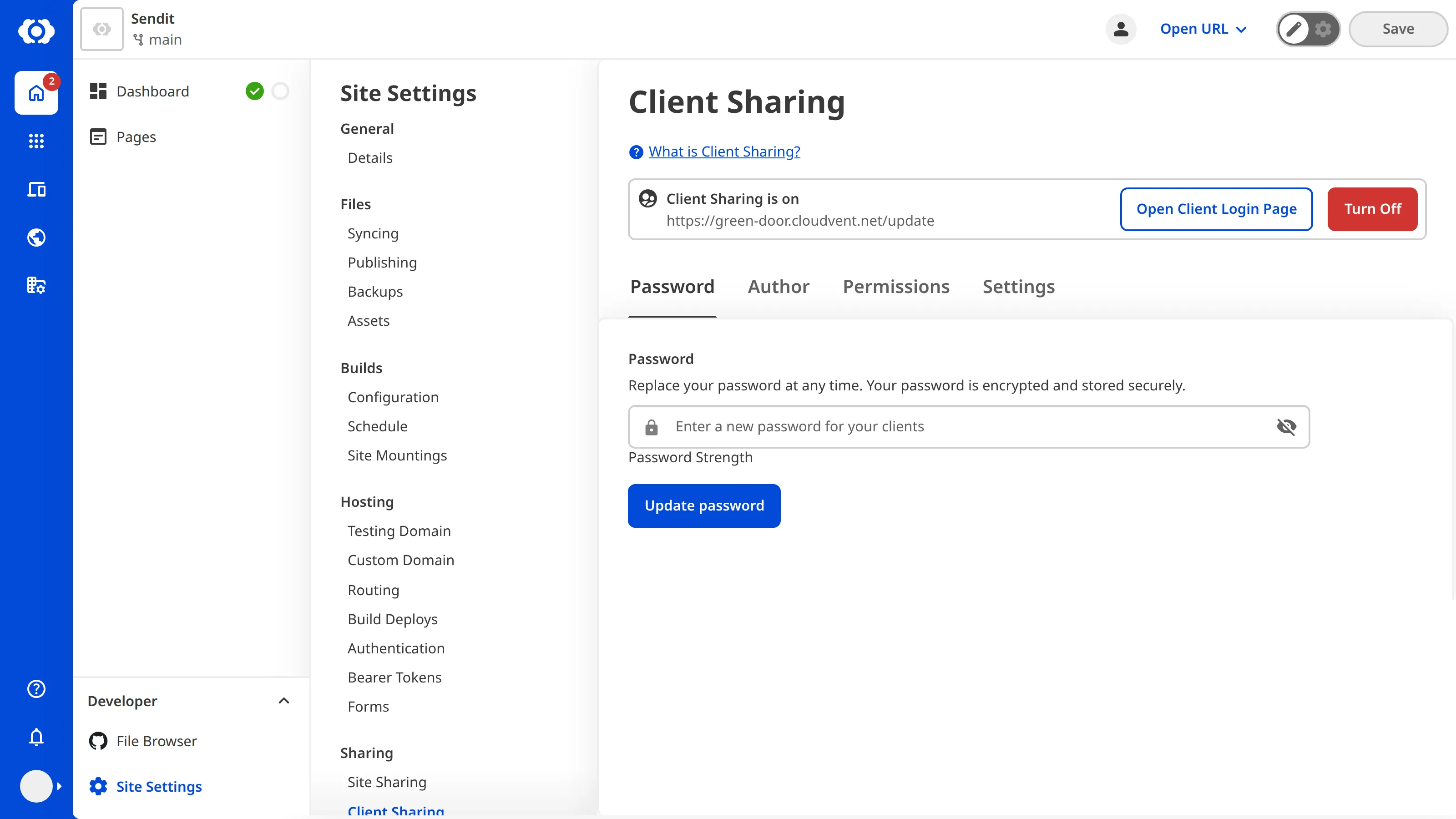Click the blue help icon beside the Client Sharing link
This screenshot has width=1456, height=819.
click(636, 152)
